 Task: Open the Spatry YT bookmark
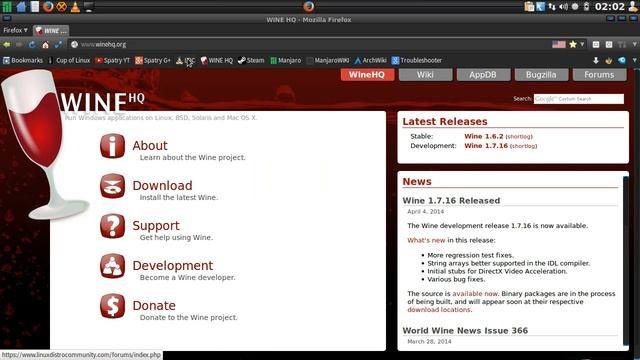(112, 60)
